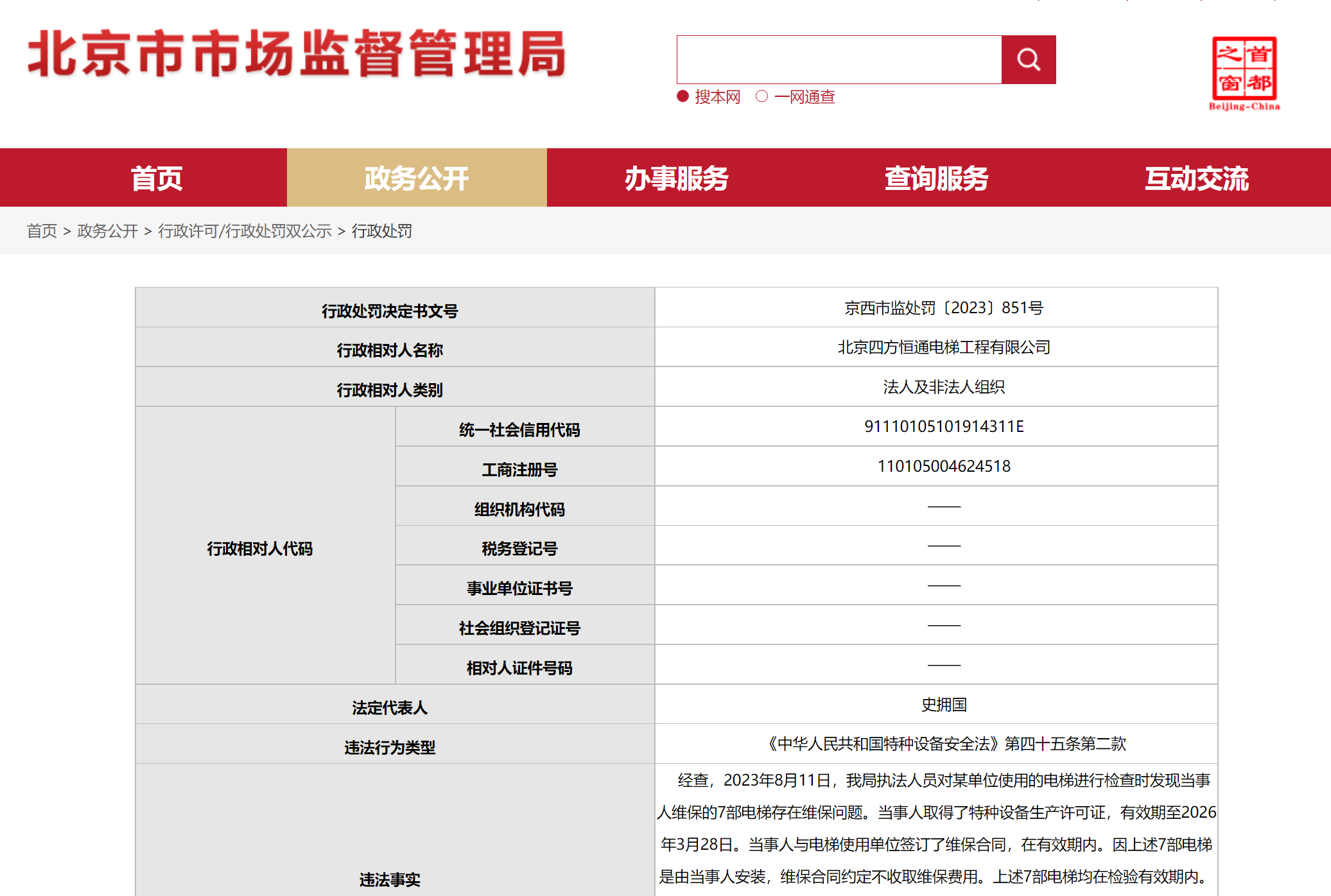This screenshot has height=896, width=1331.
Task: Open 行政许可/行政处罚双公示 breadcrumb link
Action: (245, 231)
